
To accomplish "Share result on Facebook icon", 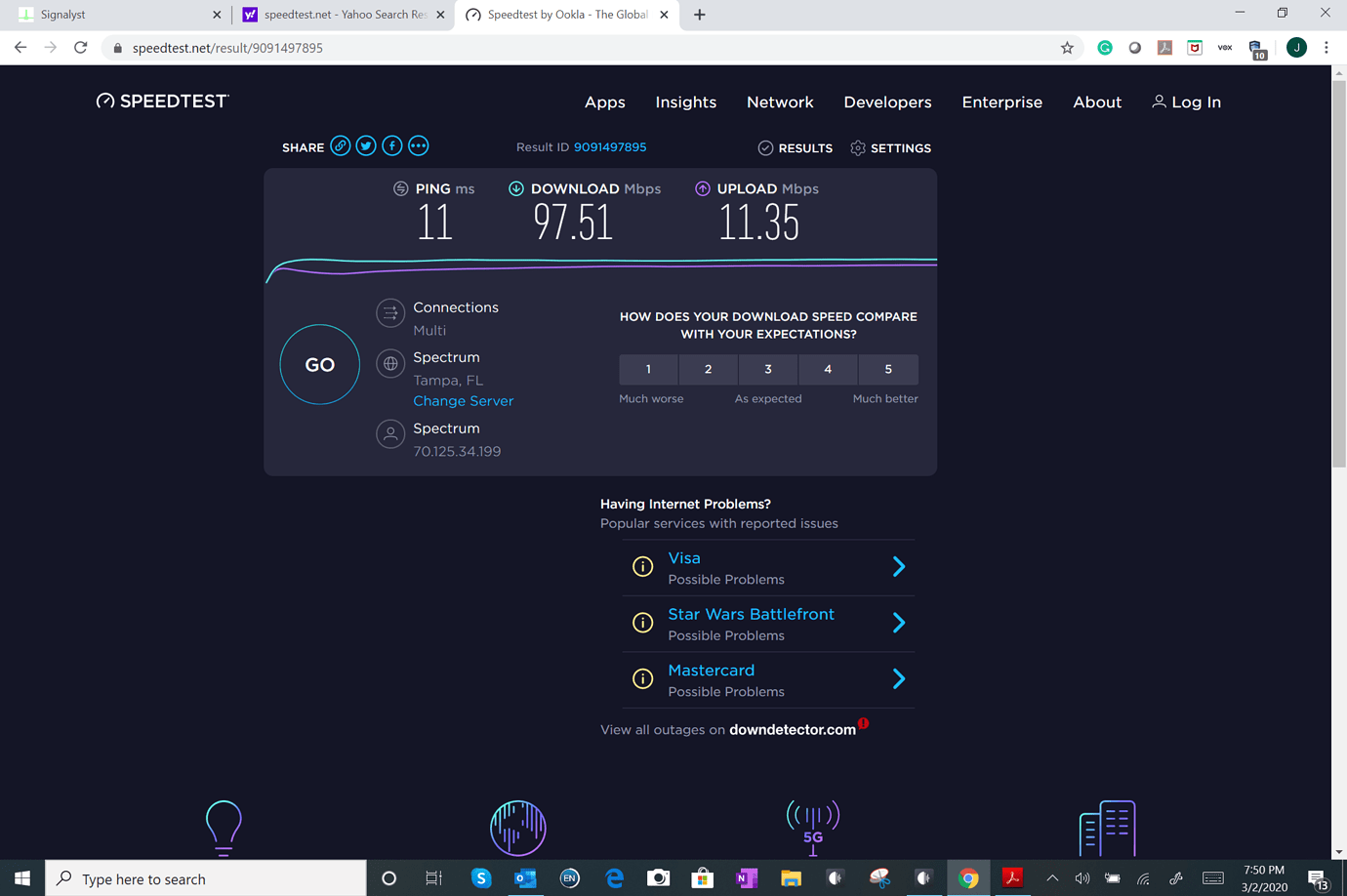I will [392, 146].
